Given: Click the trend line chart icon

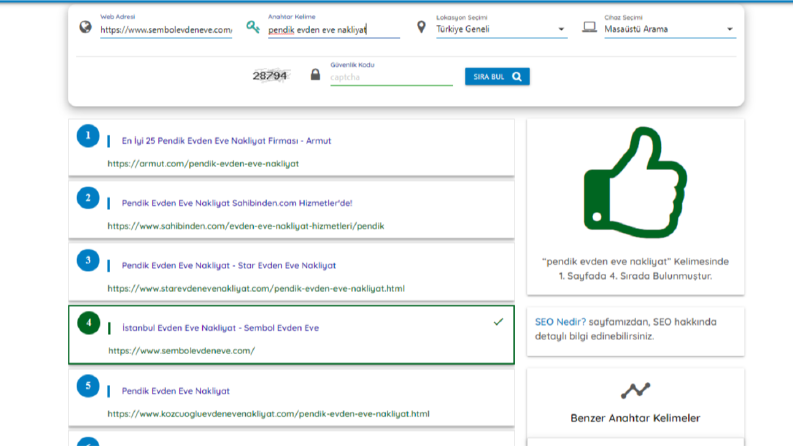Looking at the screenshot, I should pyautogui.click(x=635, y=390).
